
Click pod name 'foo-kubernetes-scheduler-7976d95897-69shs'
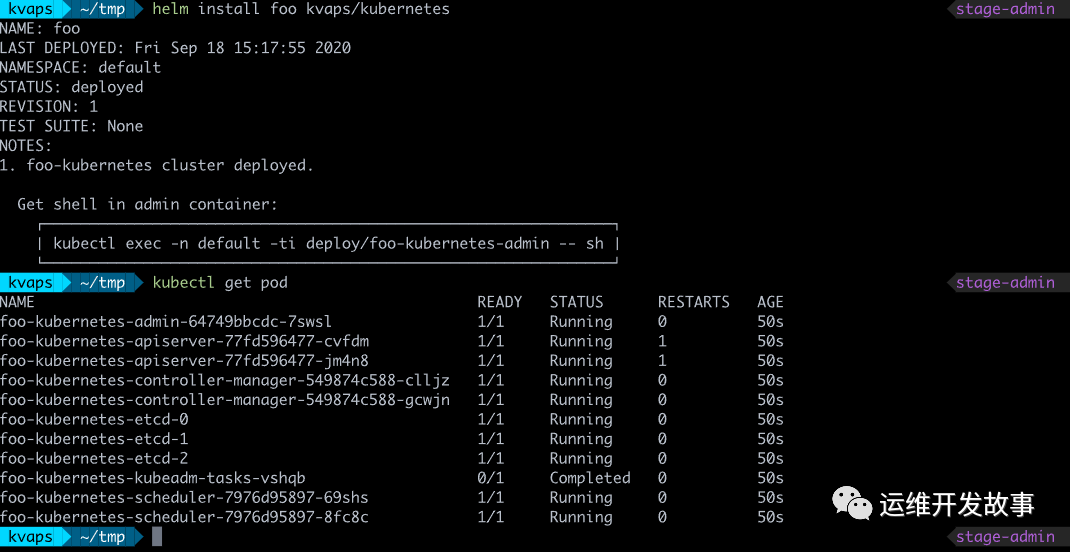184,497
